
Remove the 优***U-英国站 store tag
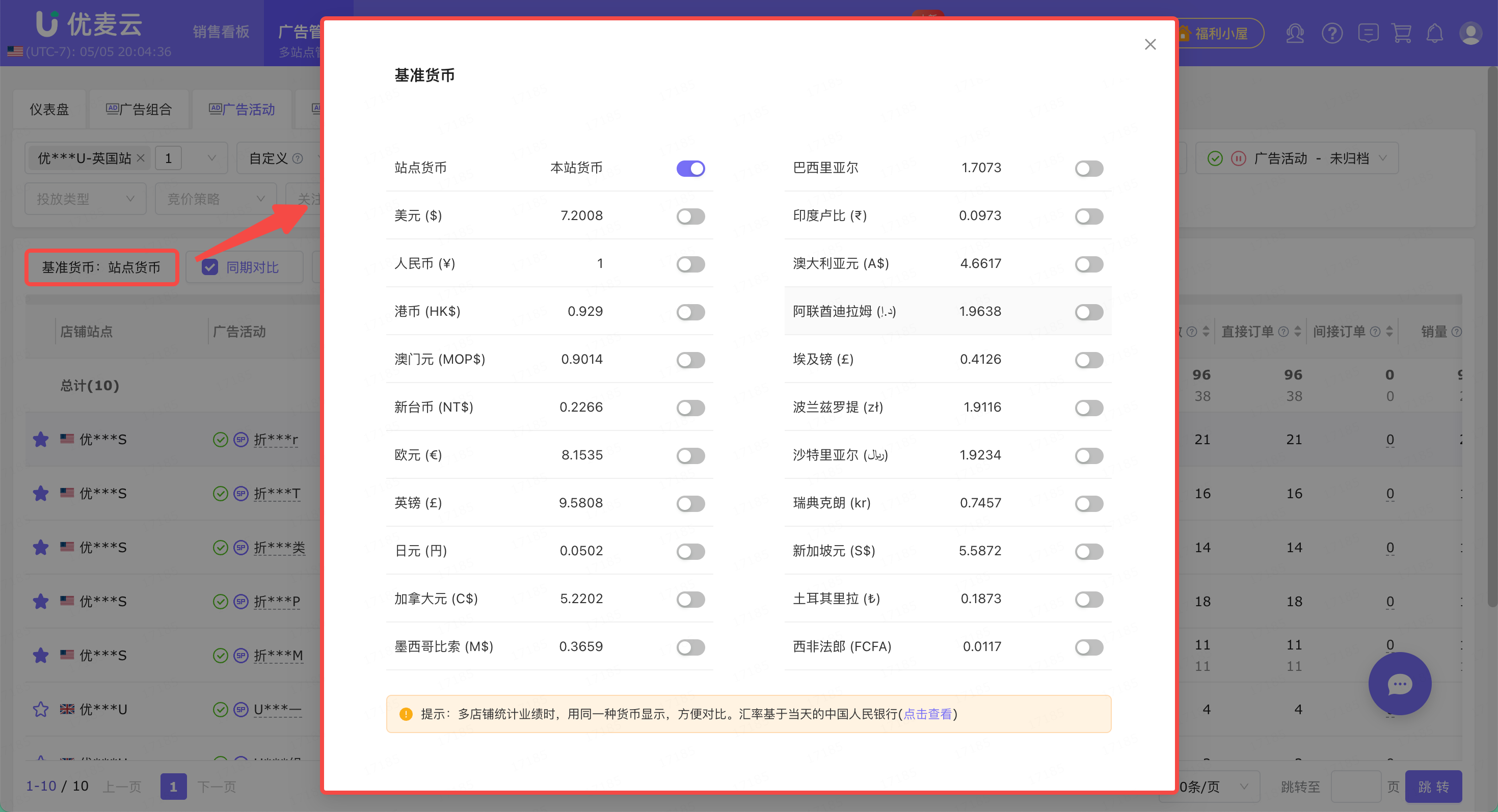point(141,158)
